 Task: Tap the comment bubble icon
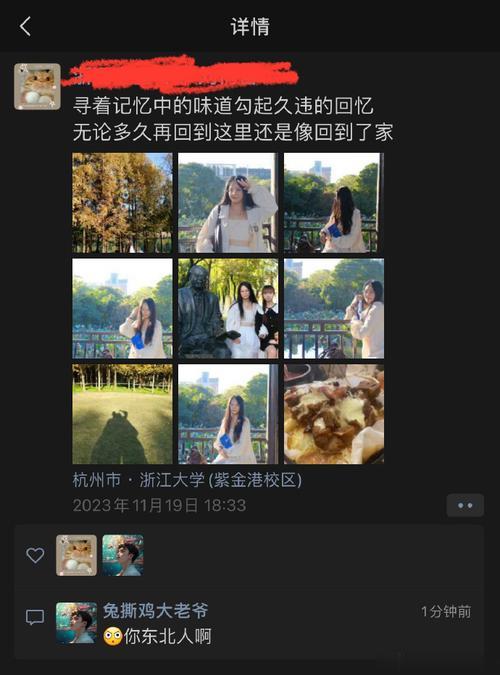[35, 617]
